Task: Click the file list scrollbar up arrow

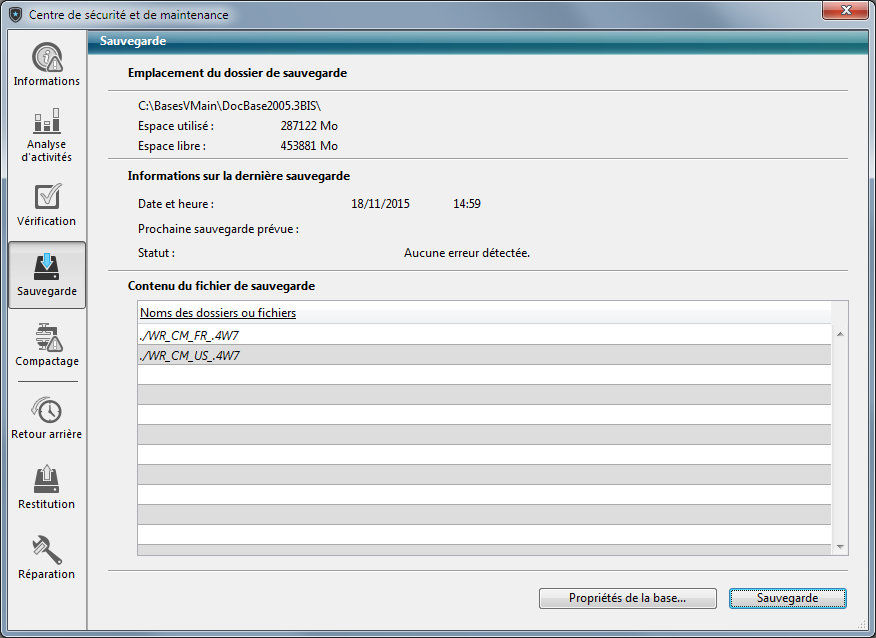Action: point(840,335)
